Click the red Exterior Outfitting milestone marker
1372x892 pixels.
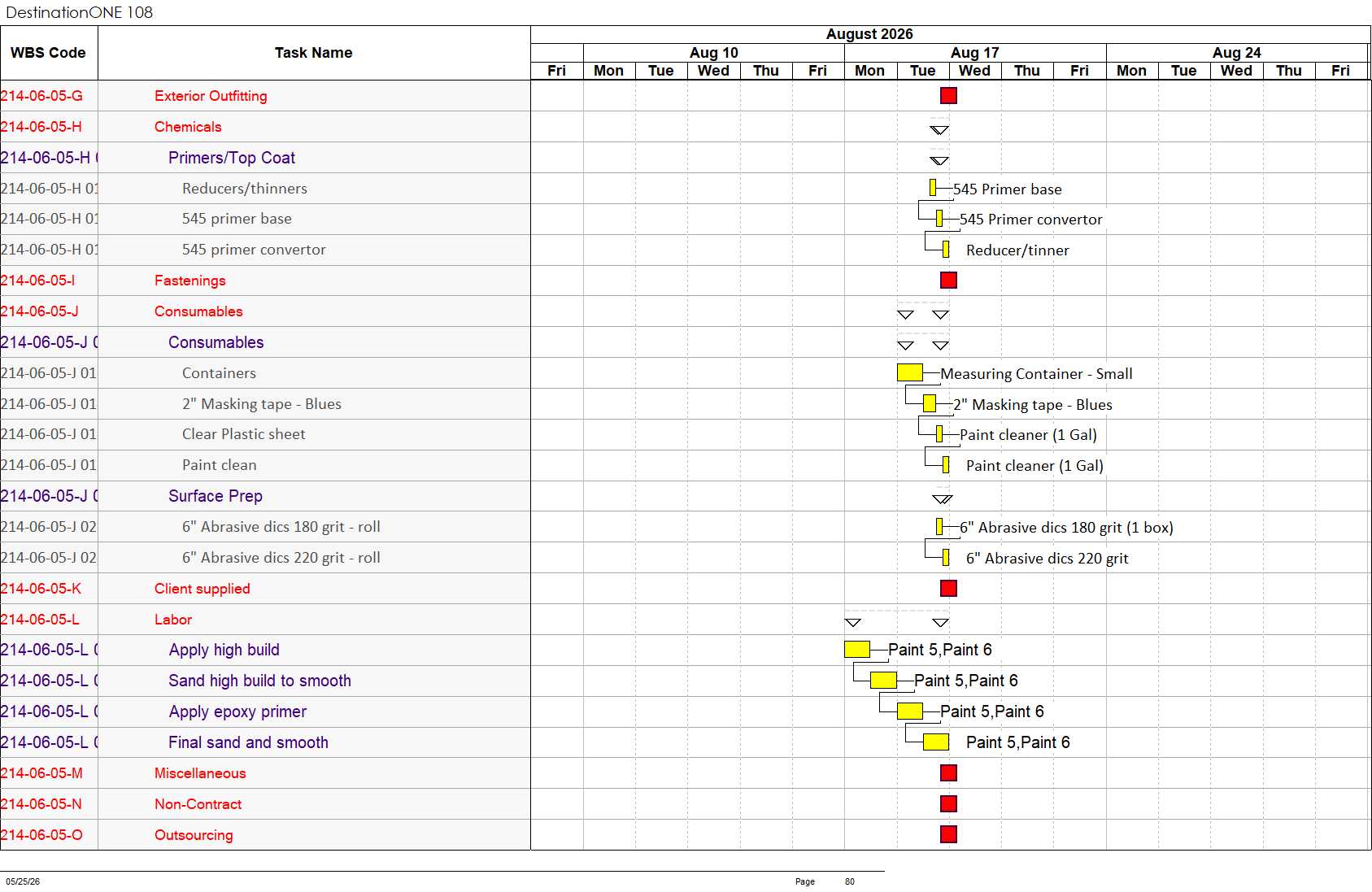[x=948, y=96]
